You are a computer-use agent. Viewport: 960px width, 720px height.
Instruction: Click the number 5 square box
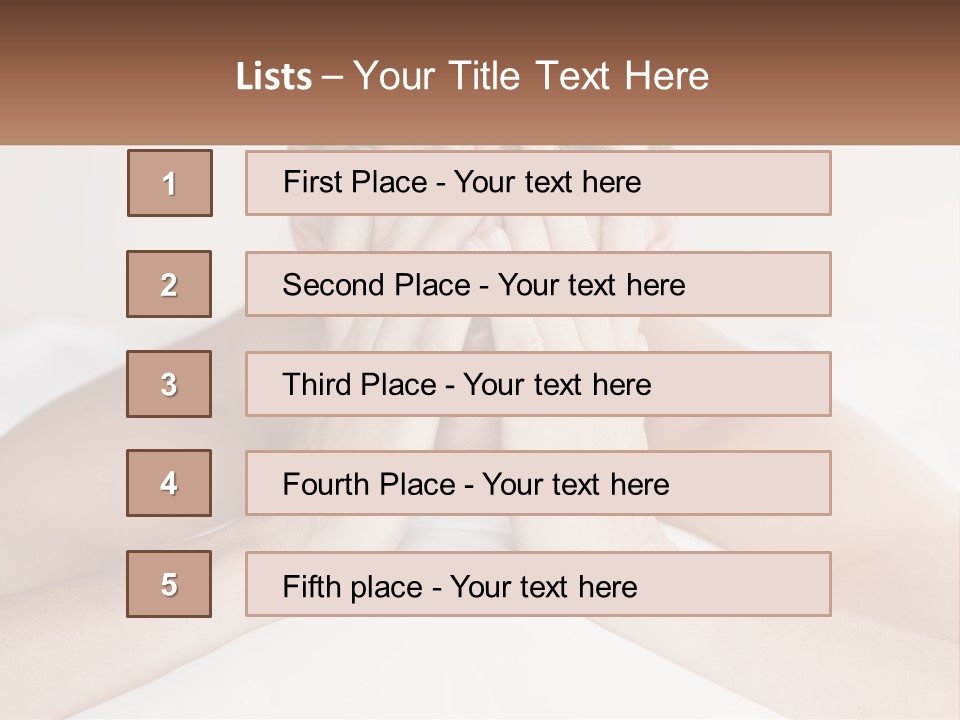pos(169,584)
